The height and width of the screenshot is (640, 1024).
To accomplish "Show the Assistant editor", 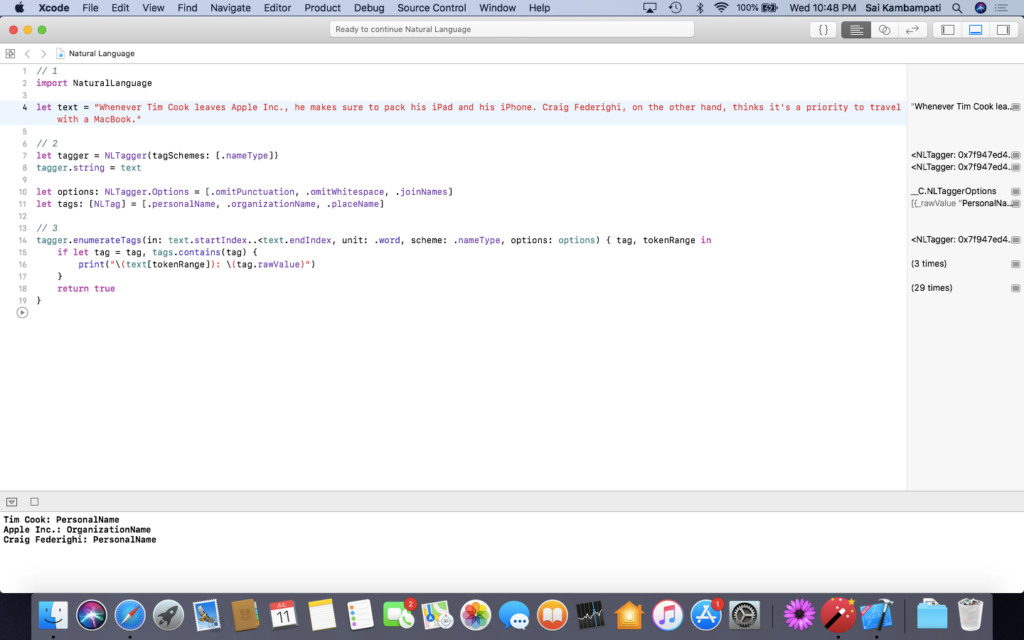I will click(884, 29).
